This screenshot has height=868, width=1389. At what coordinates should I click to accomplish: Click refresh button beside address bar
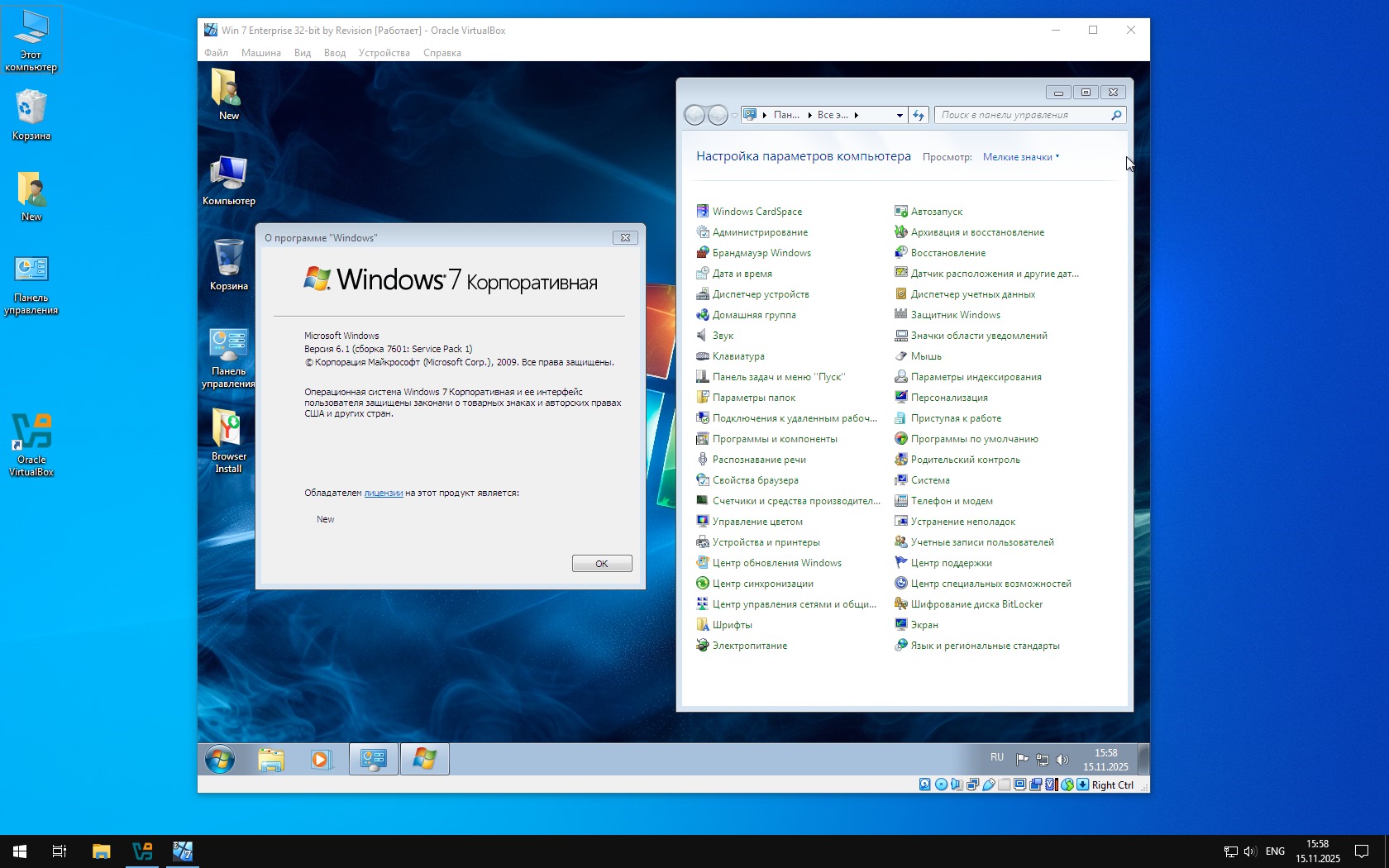tap(919, 116)
